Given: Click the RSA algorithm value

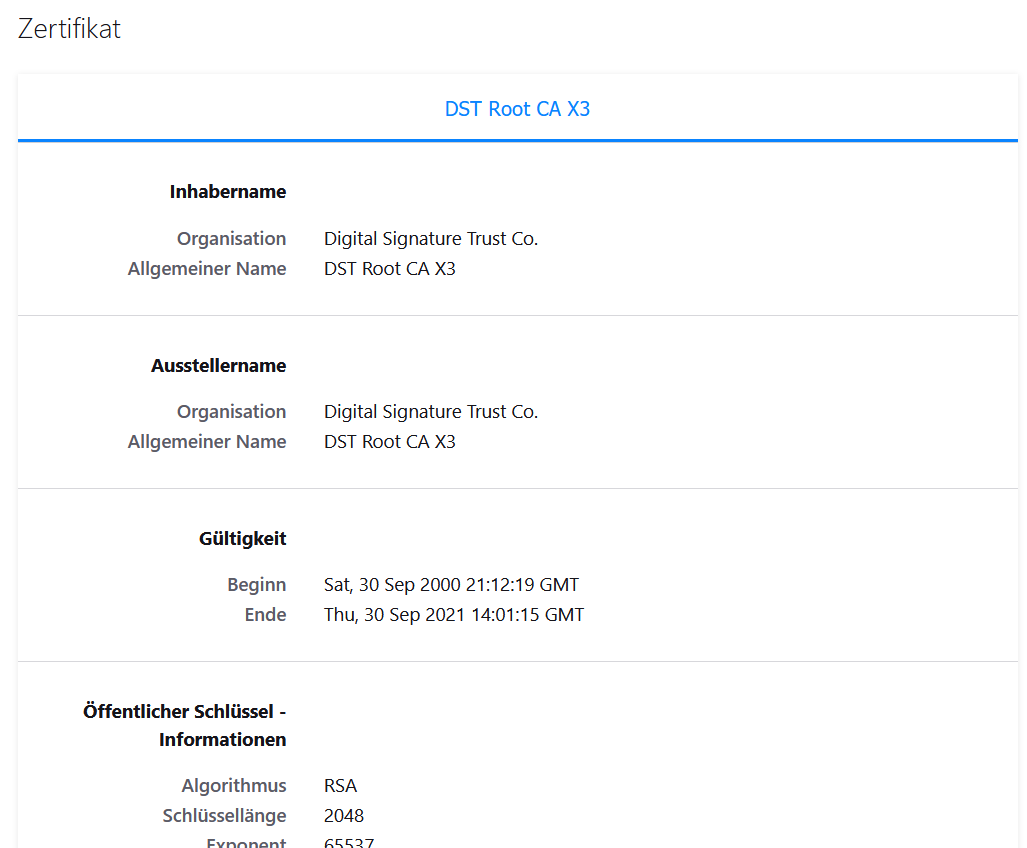Looking at the screenshot, I should (341, 786).
